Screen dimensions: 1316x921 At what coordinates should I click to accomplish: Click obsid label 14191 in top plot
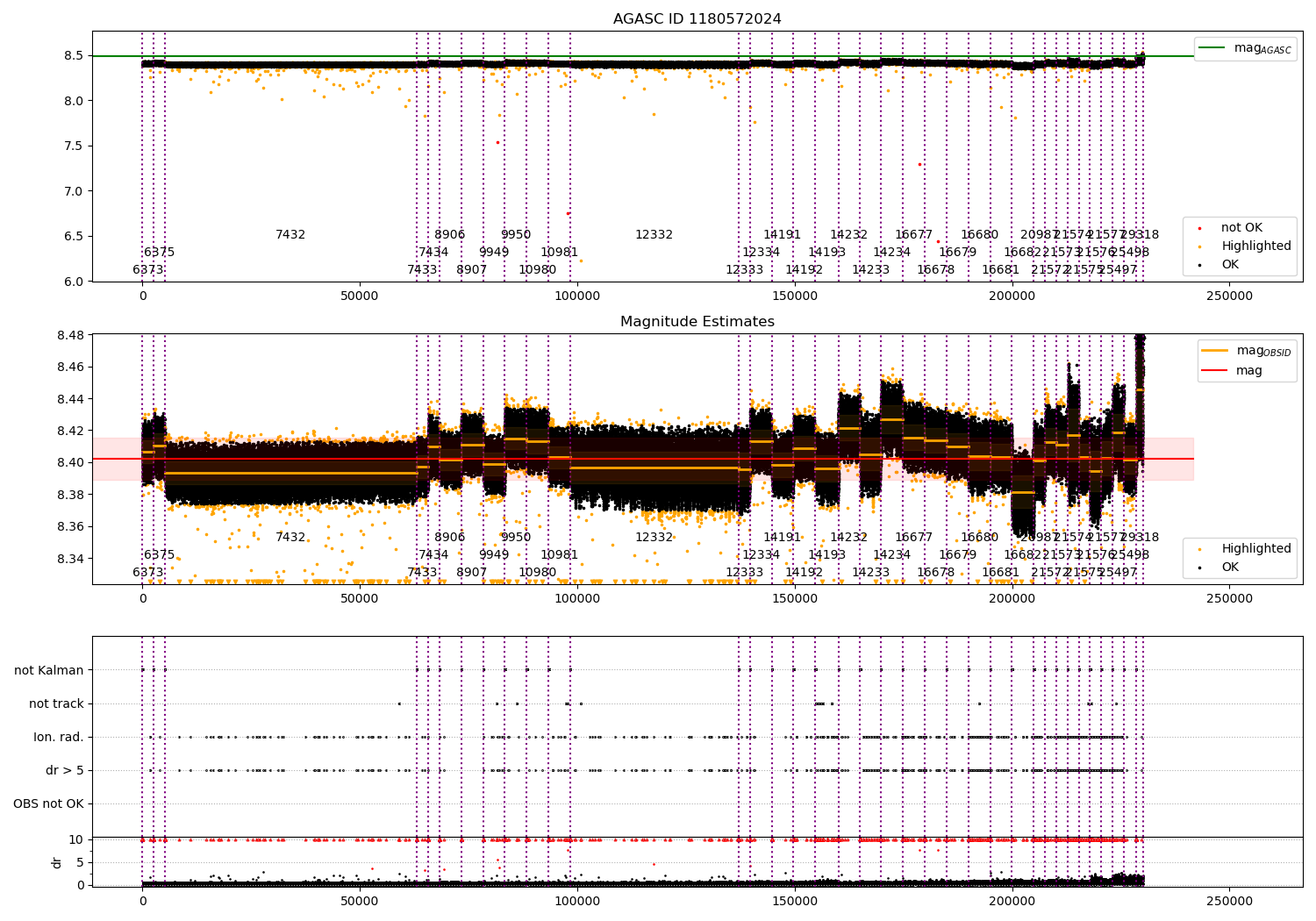(782, 235)
